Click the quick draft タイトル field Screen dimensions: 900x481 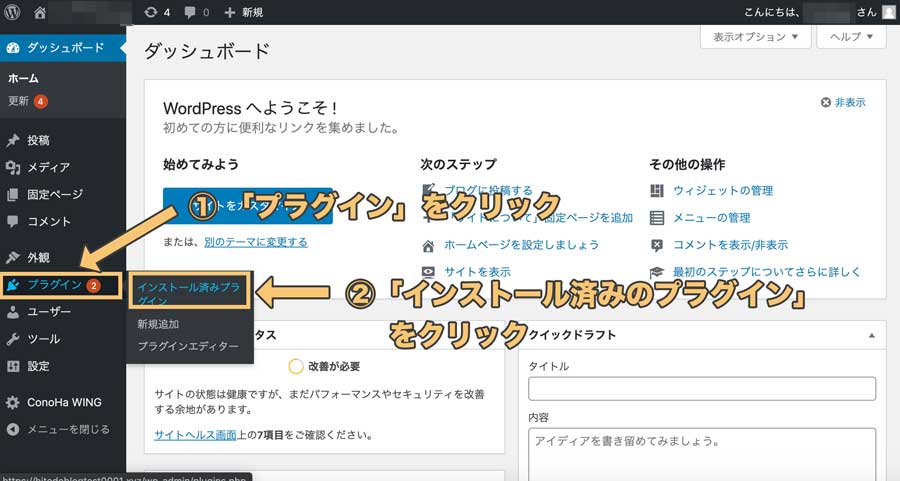[x=702, y=389]
